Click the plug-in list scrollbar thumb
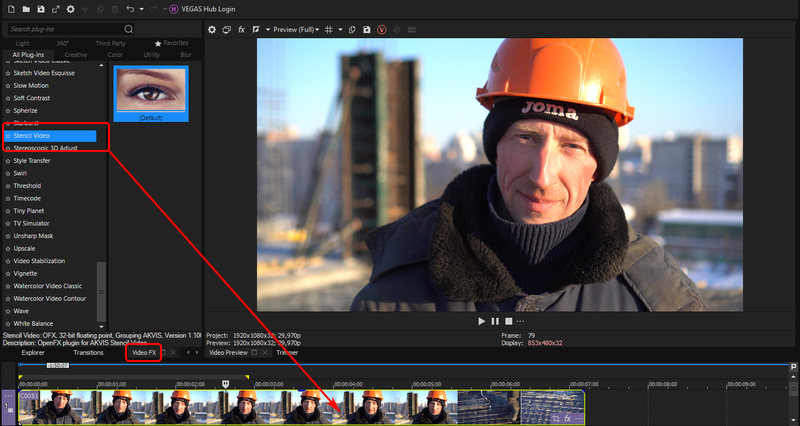The width and height of the screenshot is (800, 426). click(101, 292)
